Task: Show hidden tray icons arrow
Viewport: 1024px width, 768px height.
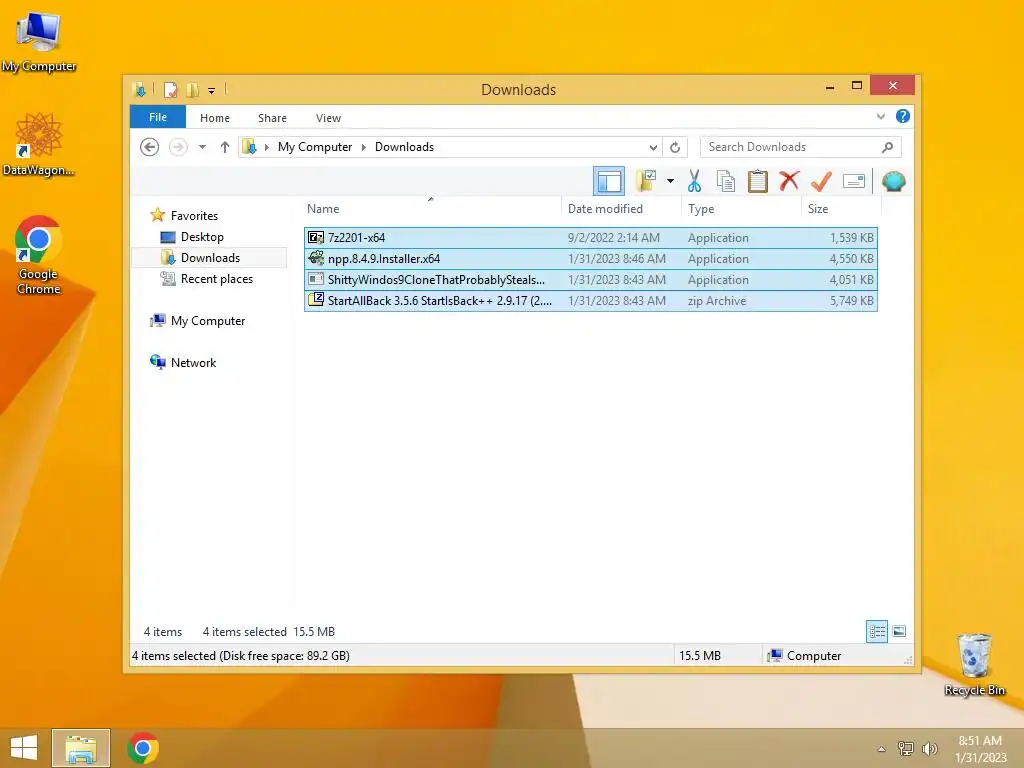Action: [882, 748]
